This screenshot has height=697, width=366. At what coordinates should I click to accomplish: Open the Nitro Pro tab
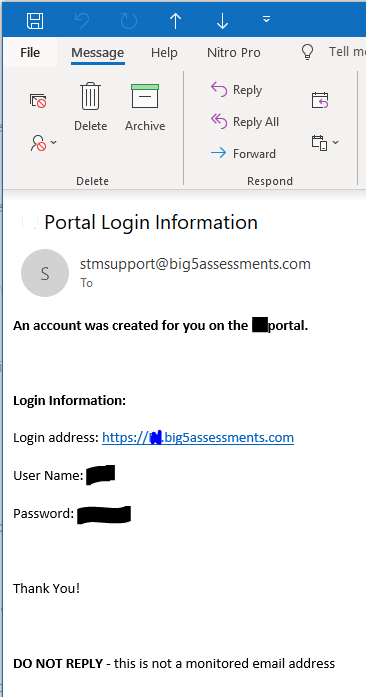pyautogui.click(x=234, y=52)
